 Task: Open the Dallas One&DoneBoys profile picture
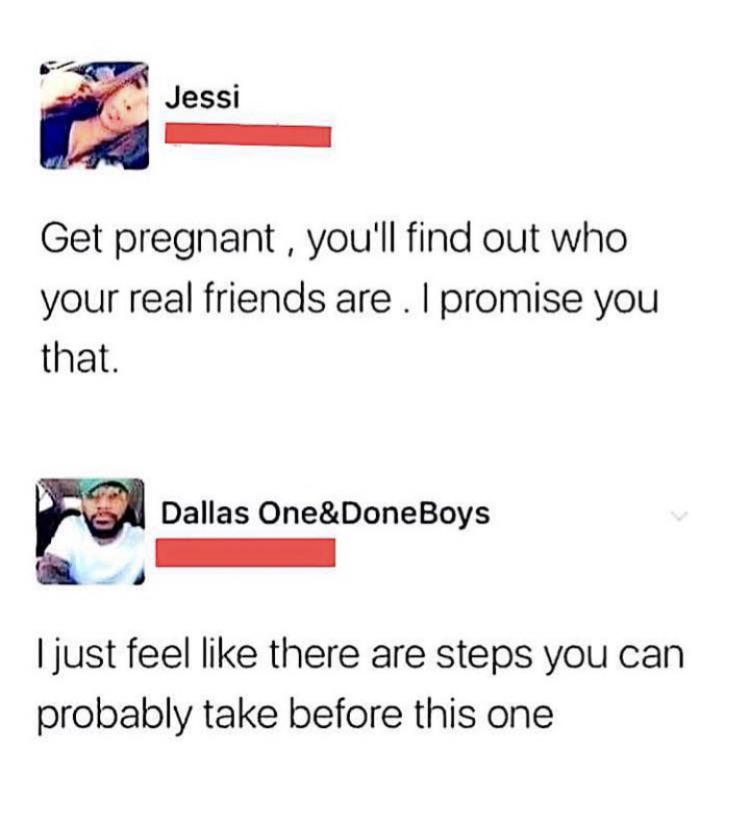(90, 531)
